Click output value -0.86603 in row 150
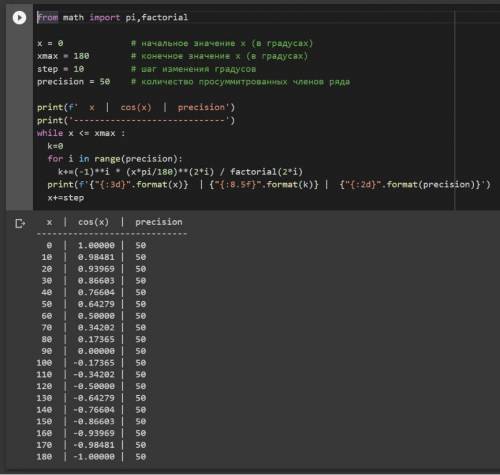This screenshot has width=500, height=475. click(x=94, y=421)
